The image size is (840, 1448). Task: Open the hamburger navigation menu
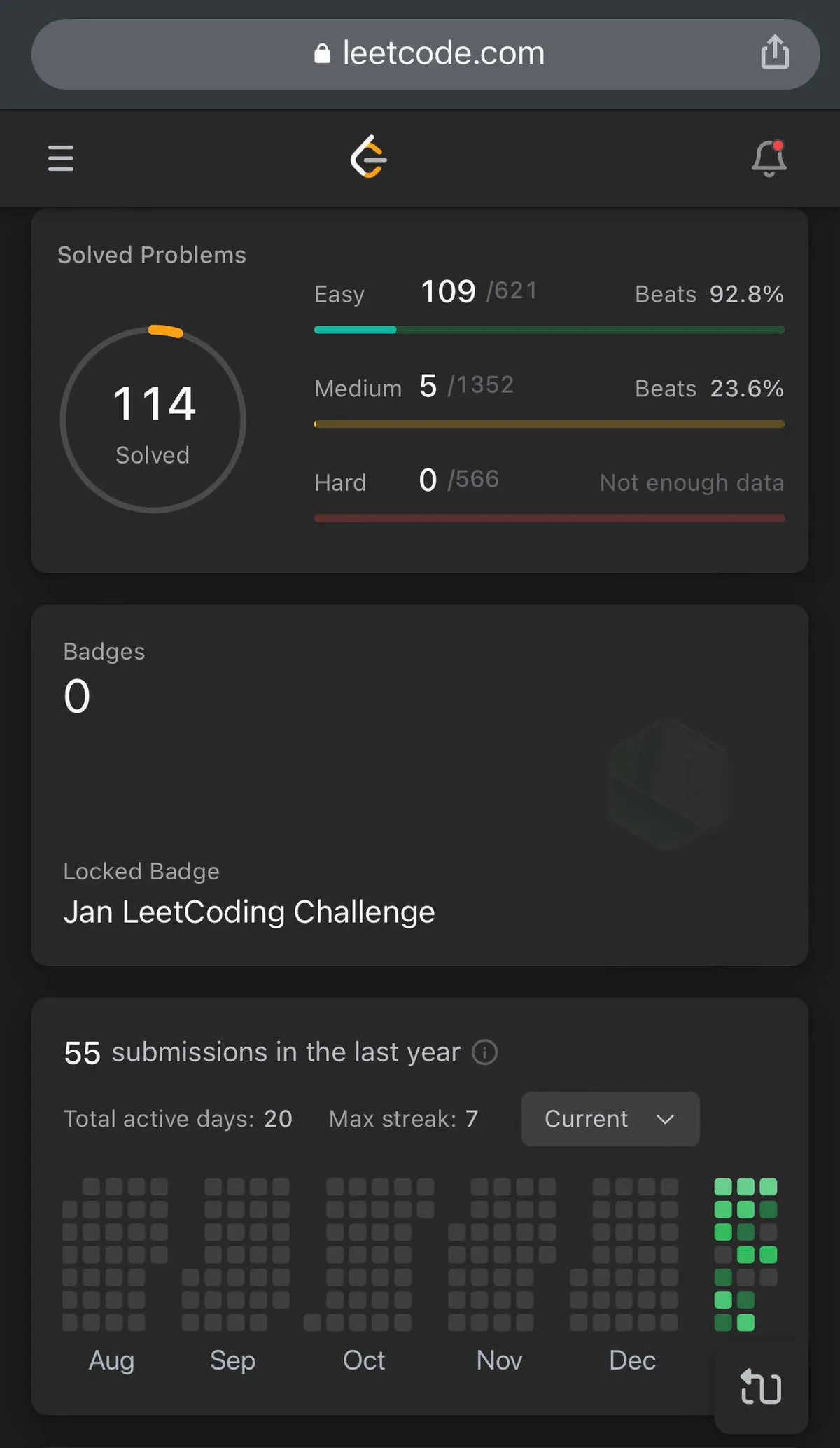[61, 158]
